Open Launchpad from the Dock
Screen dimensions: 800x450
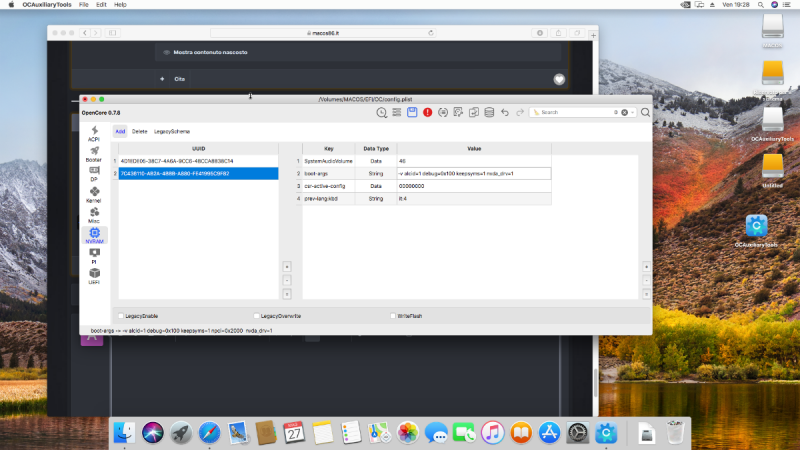click(181, 433)
